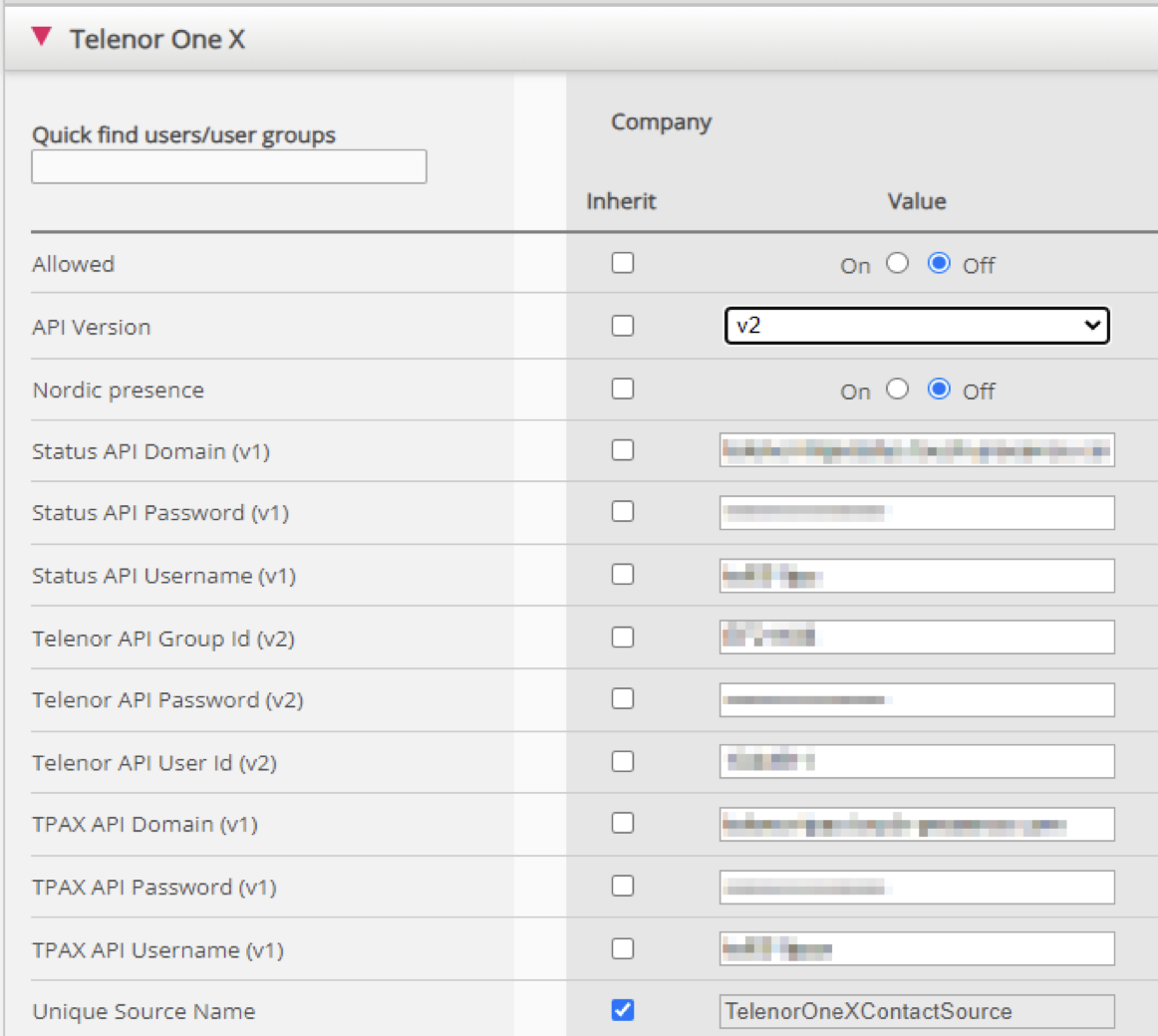Select On radio button for Allowed
Viewport: 1158px width, 1036px height.
(897, 263)
